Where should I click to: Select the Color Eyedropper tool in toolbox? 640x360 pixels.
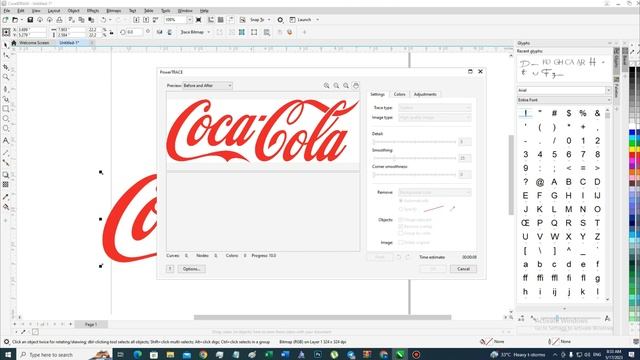(x=6, y=197)
